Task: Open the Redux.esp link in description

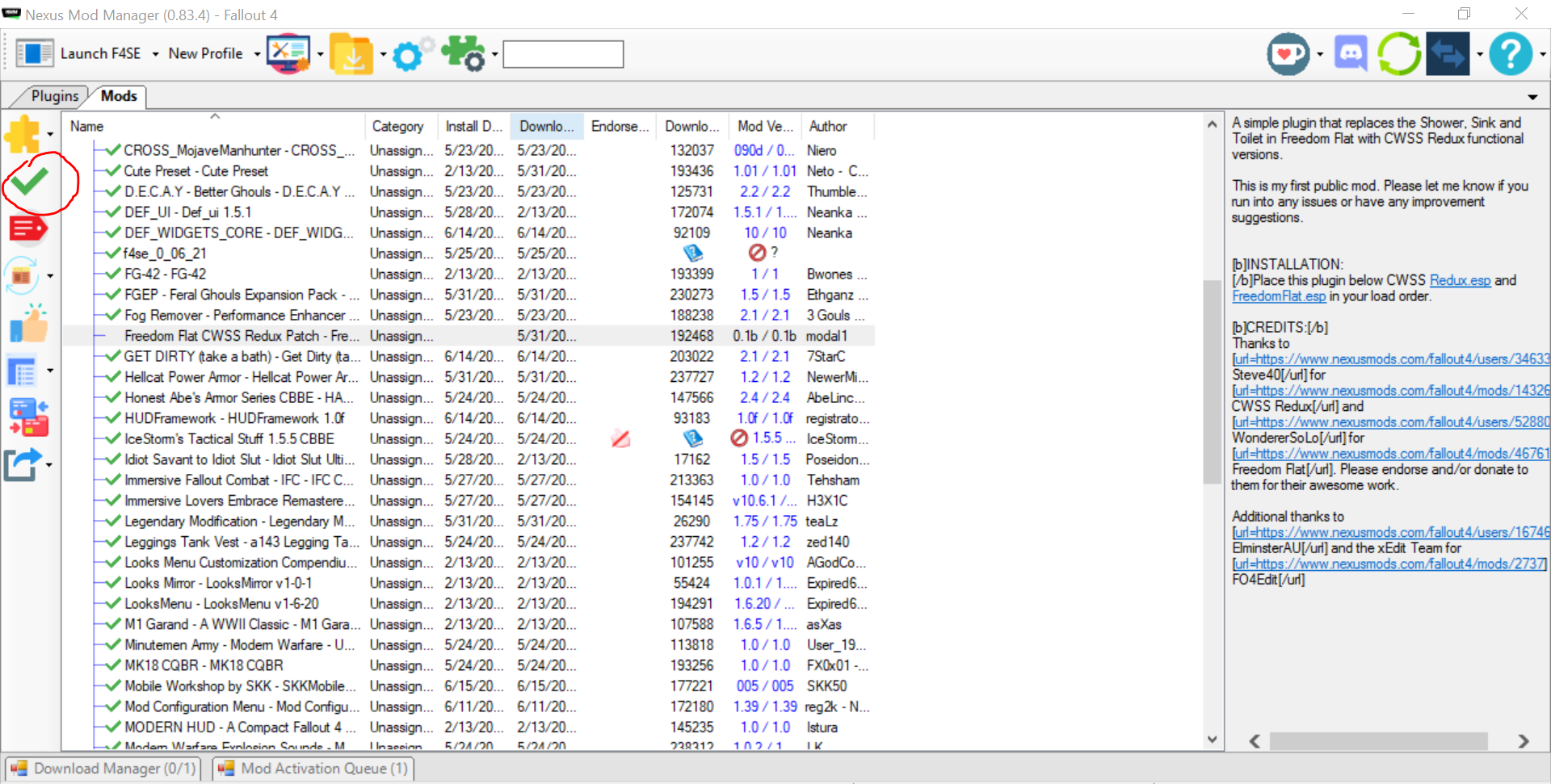Action: (1460, 280)
